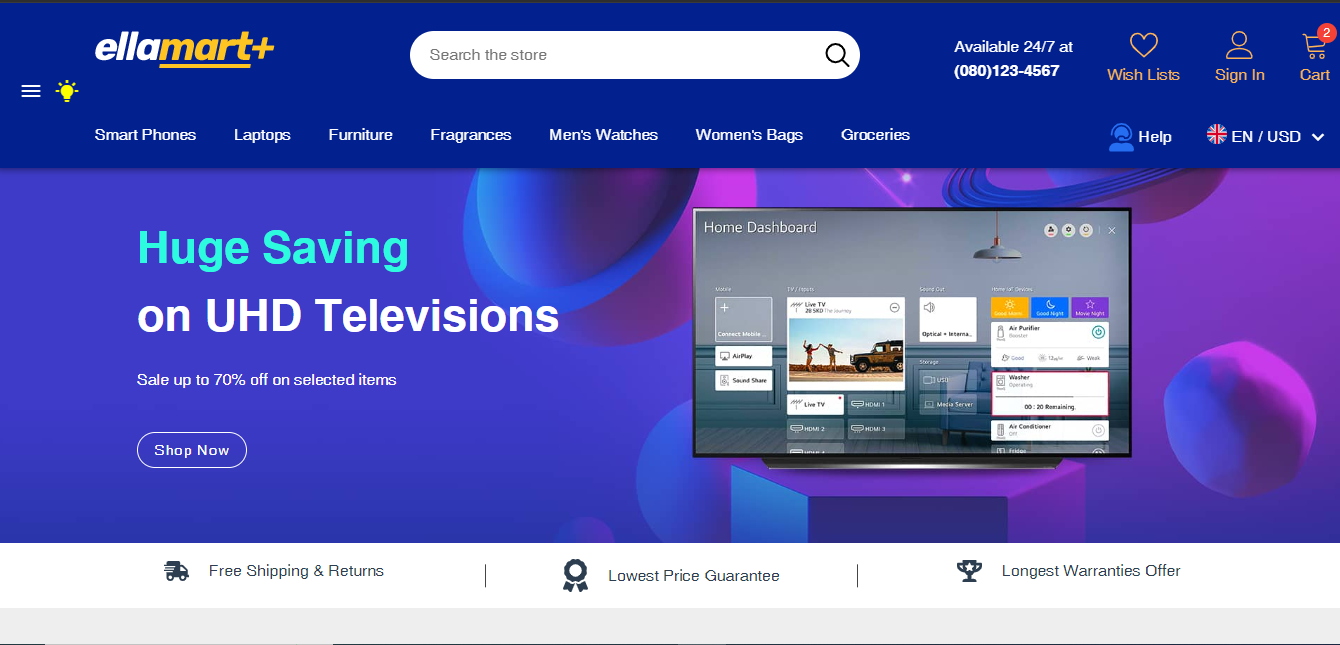Viewport: 1340px width, 645px height.
Task: Open Help via the support agent icon
Action: point(1121,137)
